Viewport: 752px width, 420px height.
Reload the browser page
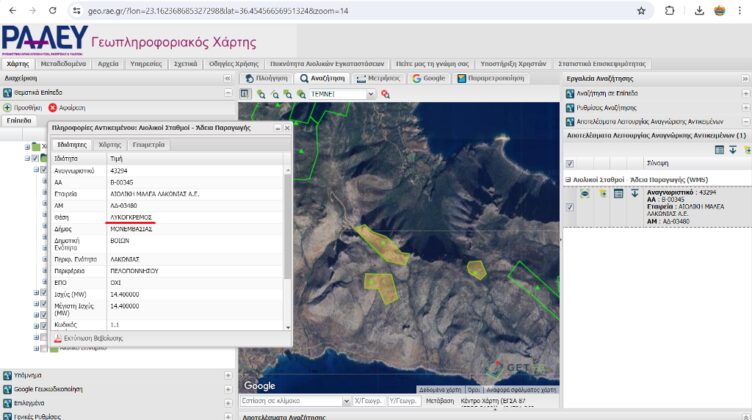point(53,11)
